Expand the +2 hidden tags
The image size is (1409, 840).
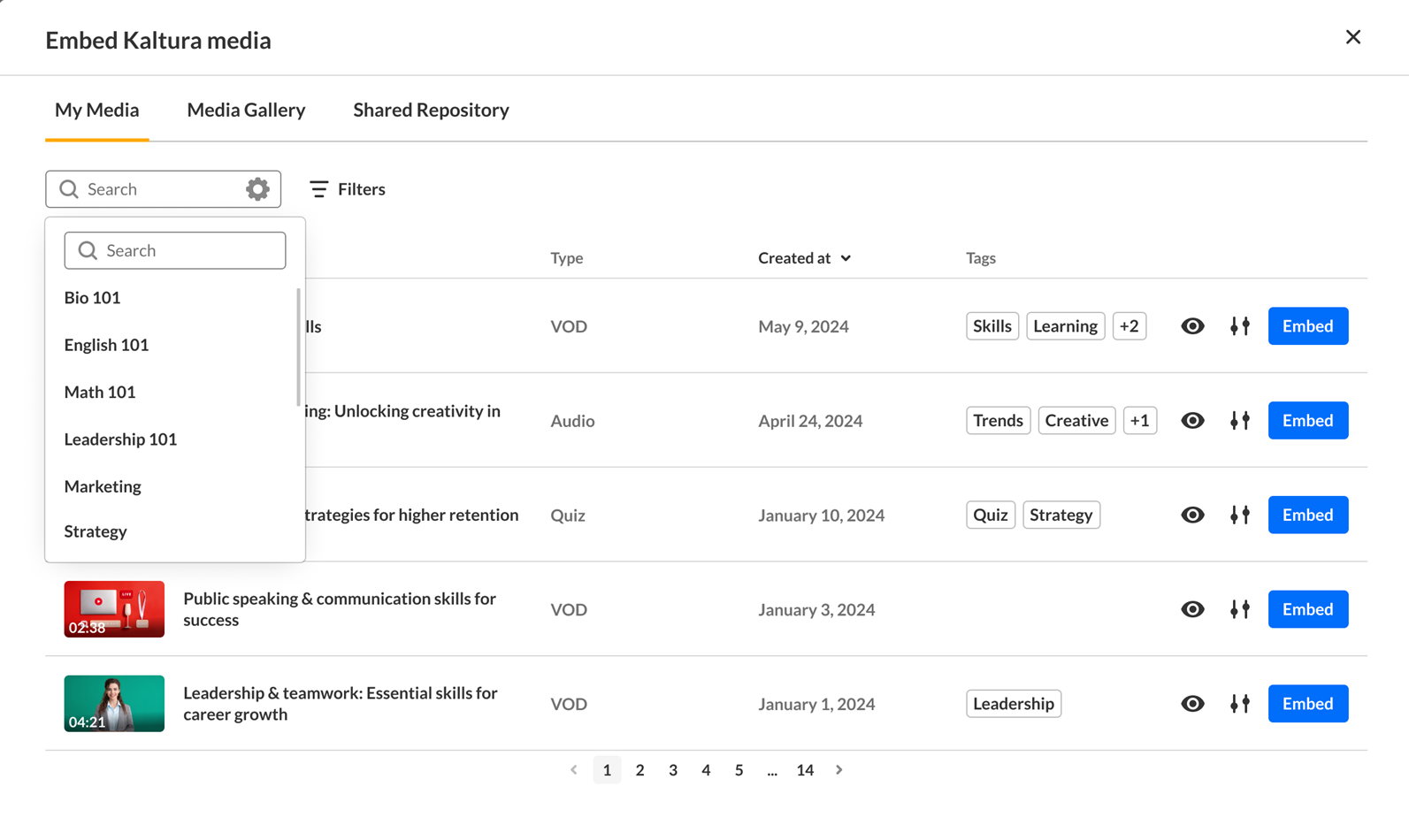1129,326
